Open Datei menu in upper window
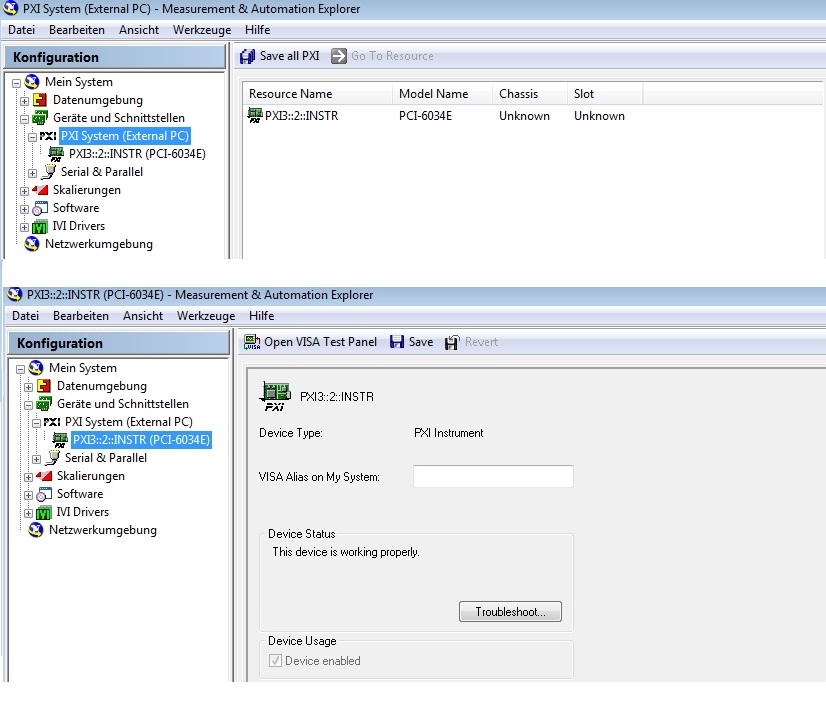The image size is (826, 720). click(x=22, y=30)
